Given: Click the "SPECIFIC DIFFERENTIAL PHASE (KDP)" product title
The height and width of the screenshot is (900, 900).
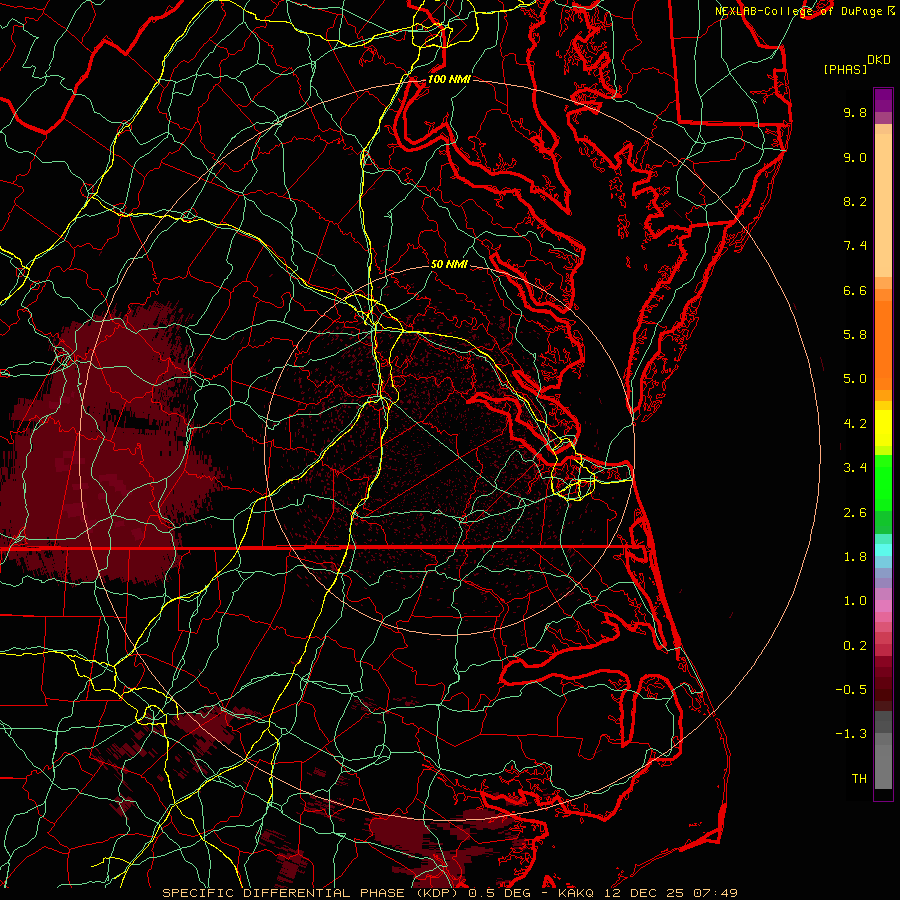Looking at the screenshot, I should 313,893.
